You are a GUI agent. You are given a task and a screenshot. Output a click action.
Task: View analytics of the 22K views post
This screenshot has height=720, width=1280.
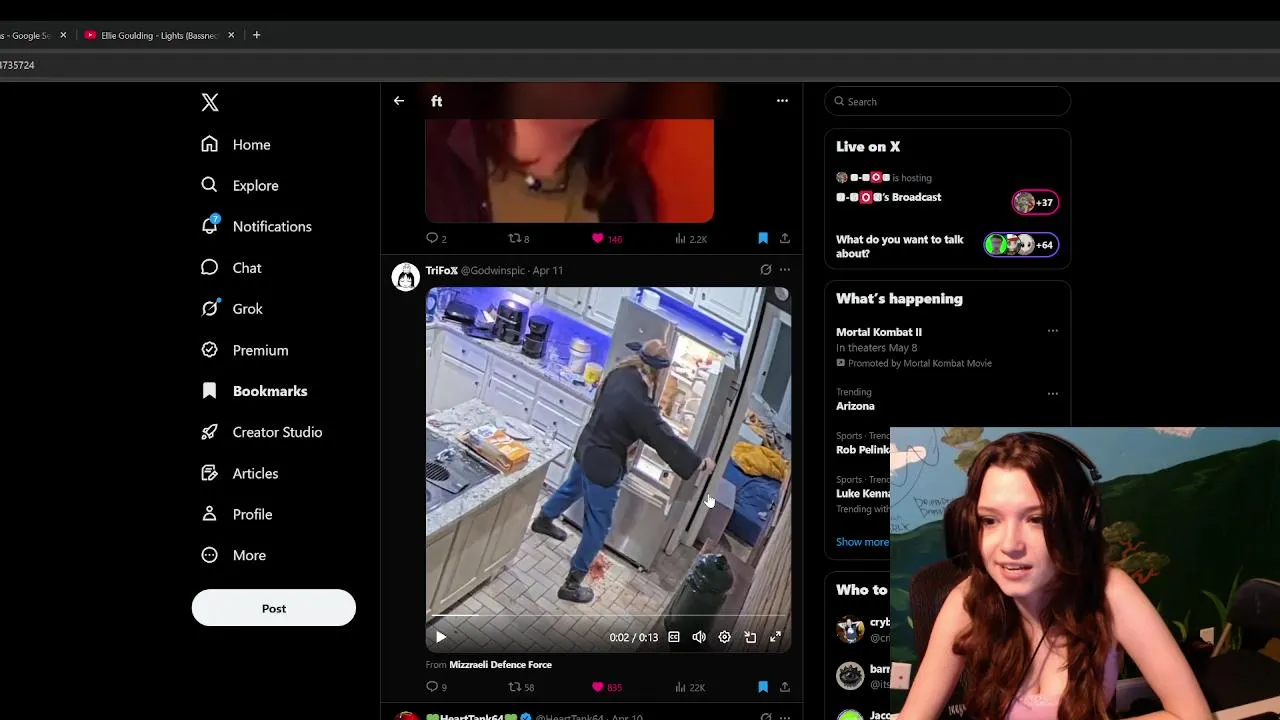click(x=690, y=687)
